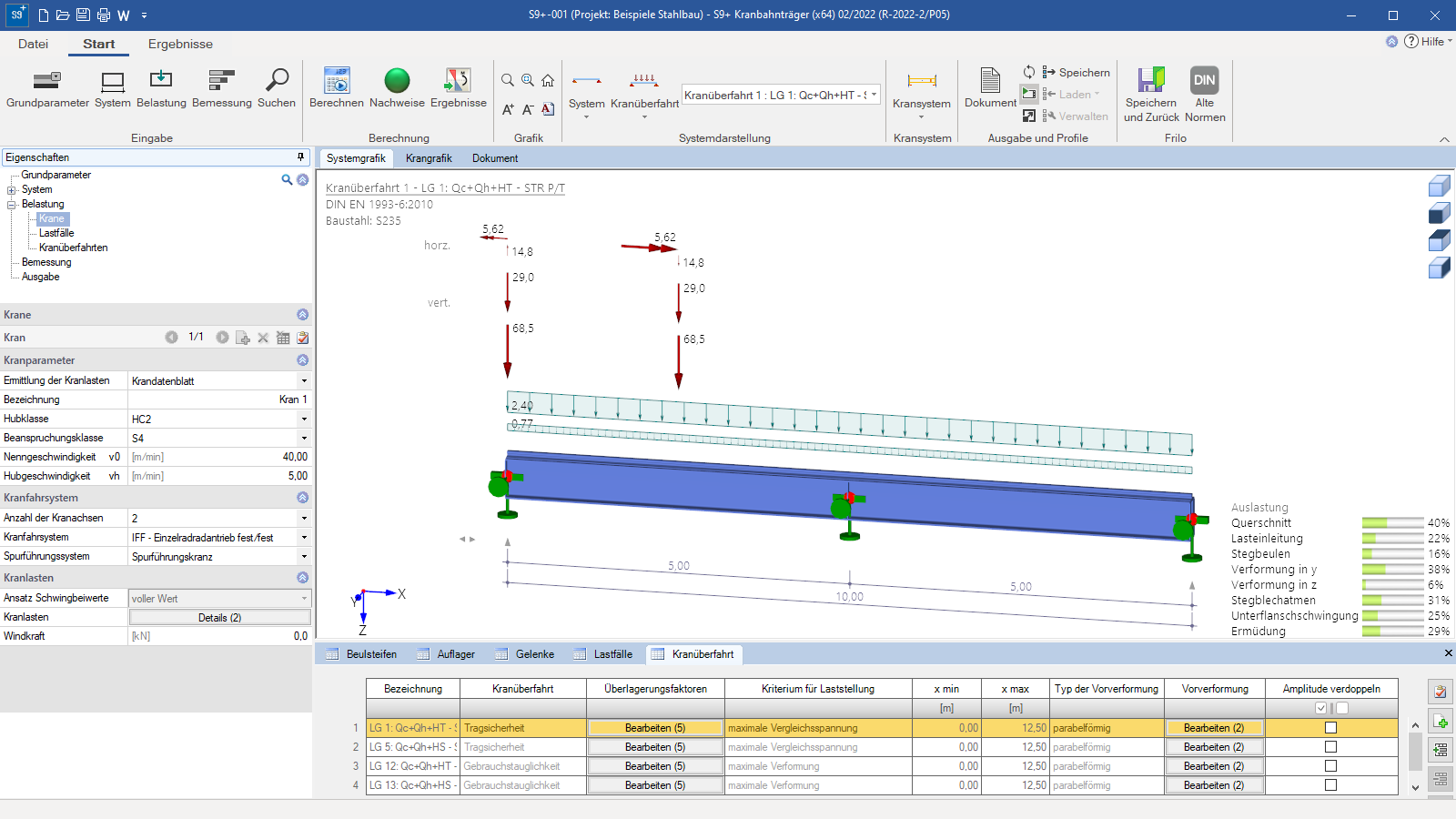Screen dimensions: 1456x819
Task: Click the Ermüdung 29% utilization bar
Action: [x=1392, y=632]
